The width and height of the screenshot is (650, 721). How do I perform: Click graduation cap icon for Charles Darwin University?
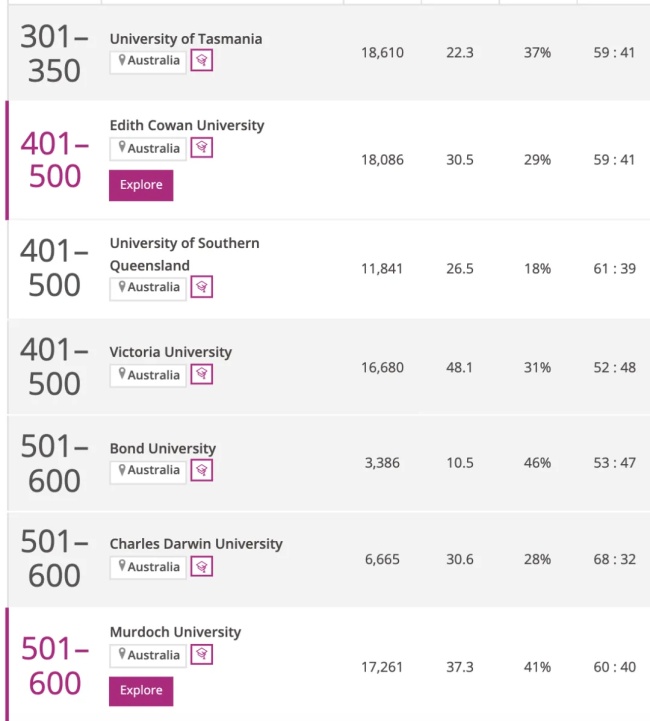click(x=201, y=566)
